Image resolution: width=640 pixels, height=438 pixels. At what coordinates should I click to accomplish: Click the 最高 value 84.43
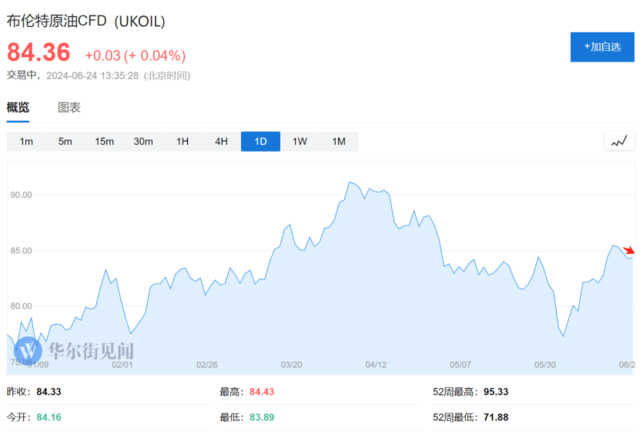262,391
